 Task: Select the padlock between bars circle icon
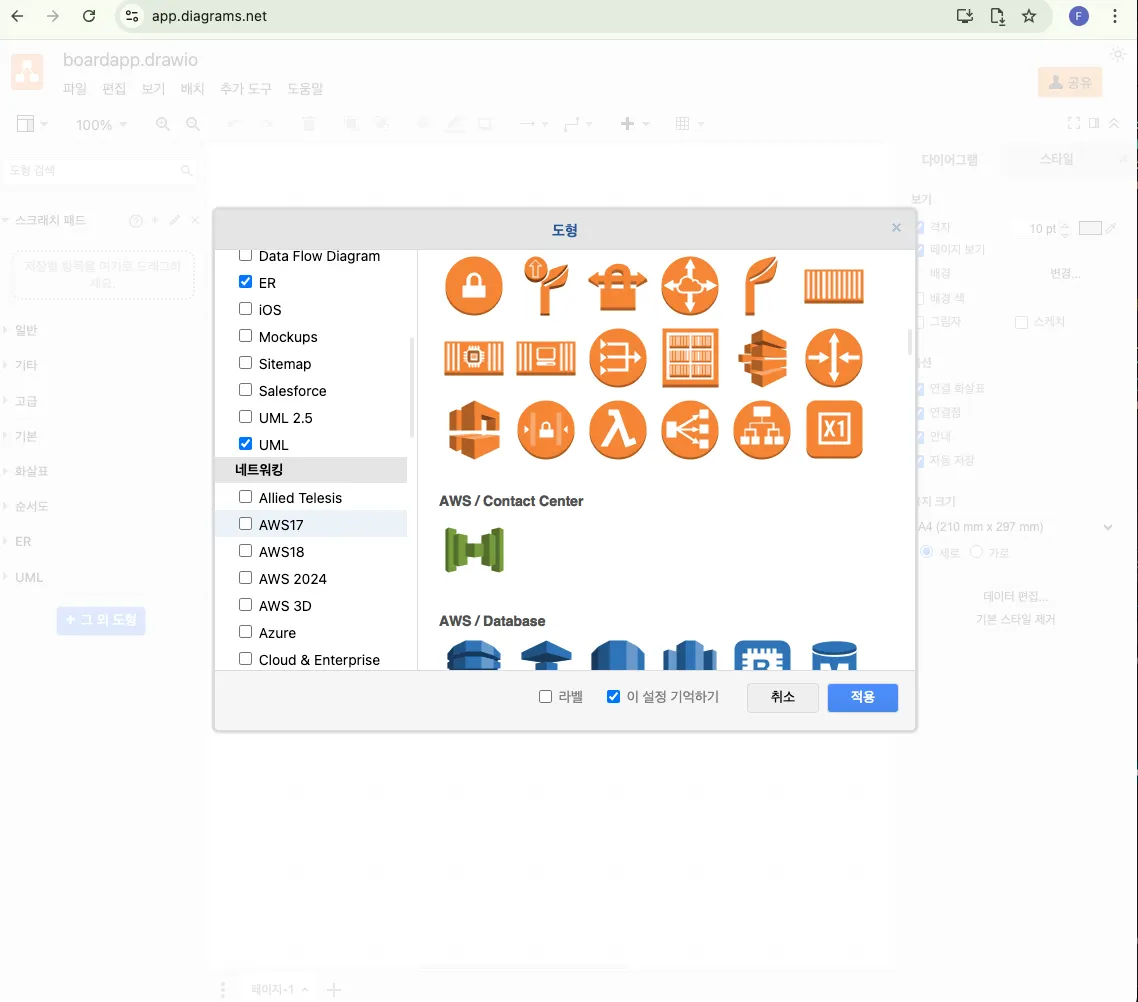(546, 430)
